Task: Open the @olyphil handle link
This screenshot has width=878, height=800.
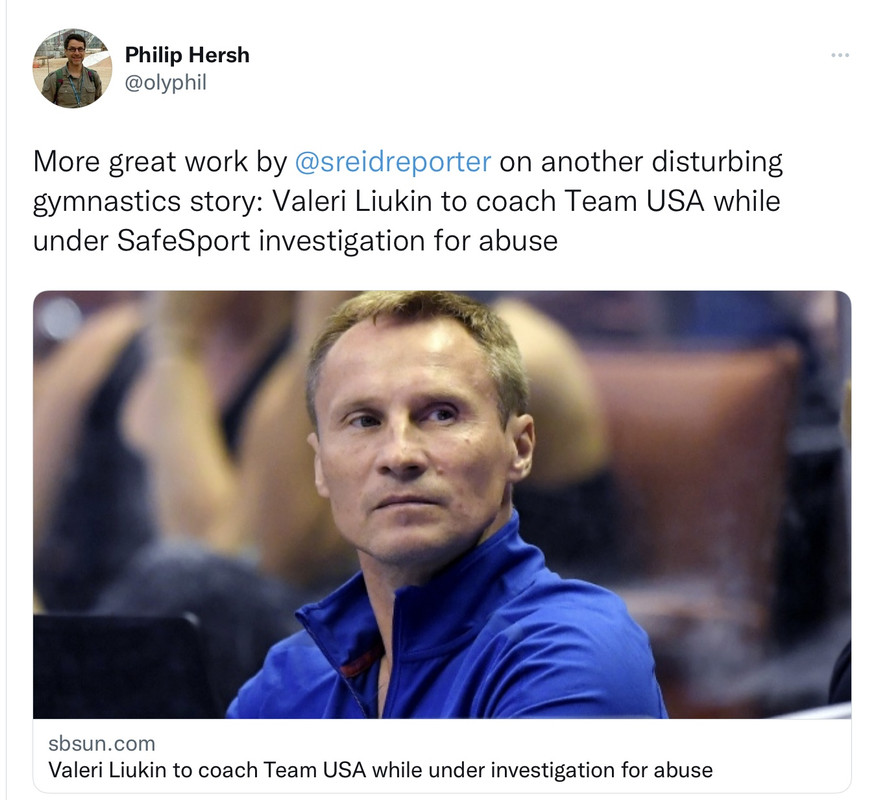Action: coord(165,82)
